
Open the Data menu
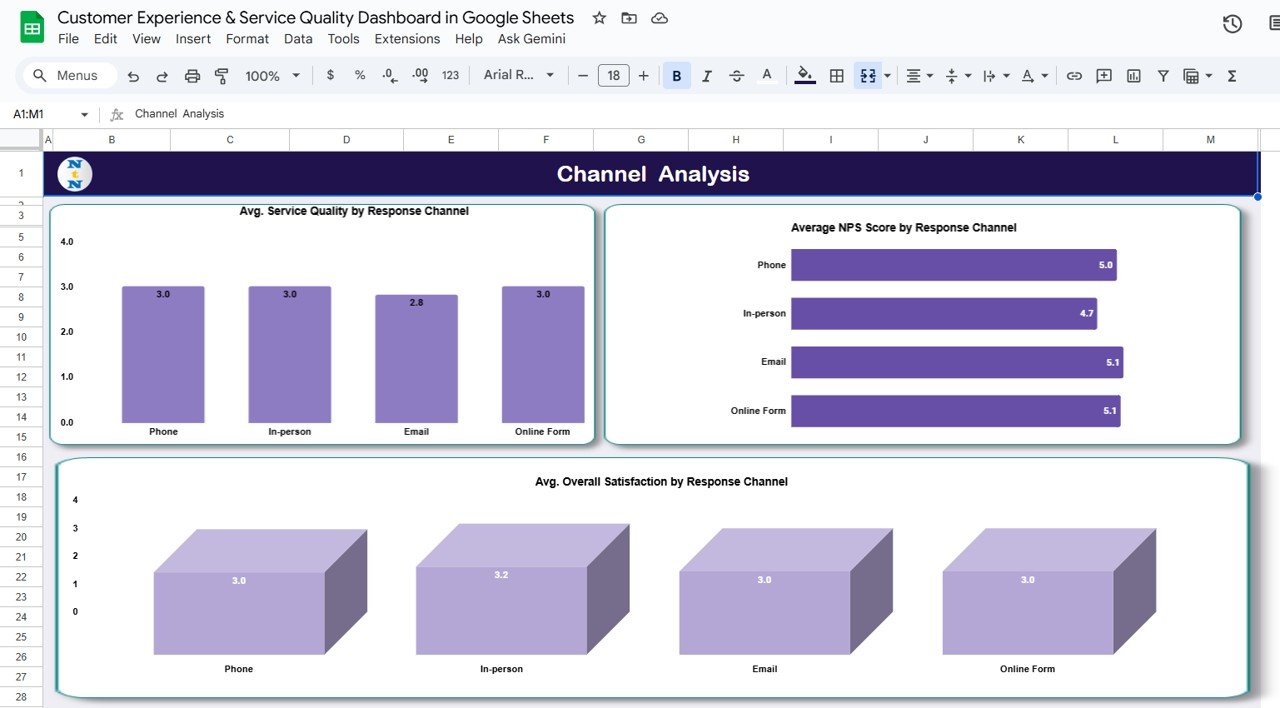pos(297,39)
